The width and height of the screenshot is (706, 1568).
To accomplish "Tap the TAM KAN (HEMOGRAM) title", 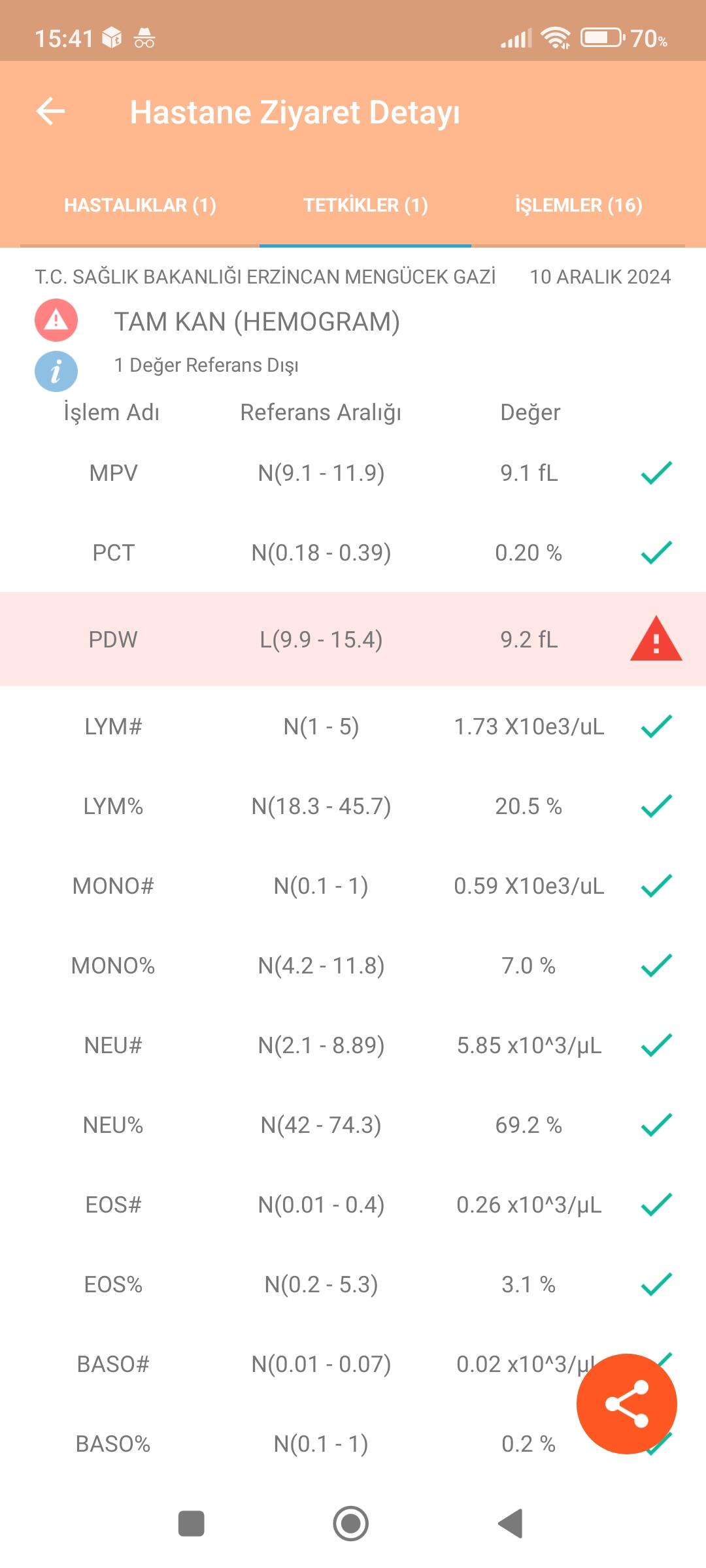I will 257,321.
